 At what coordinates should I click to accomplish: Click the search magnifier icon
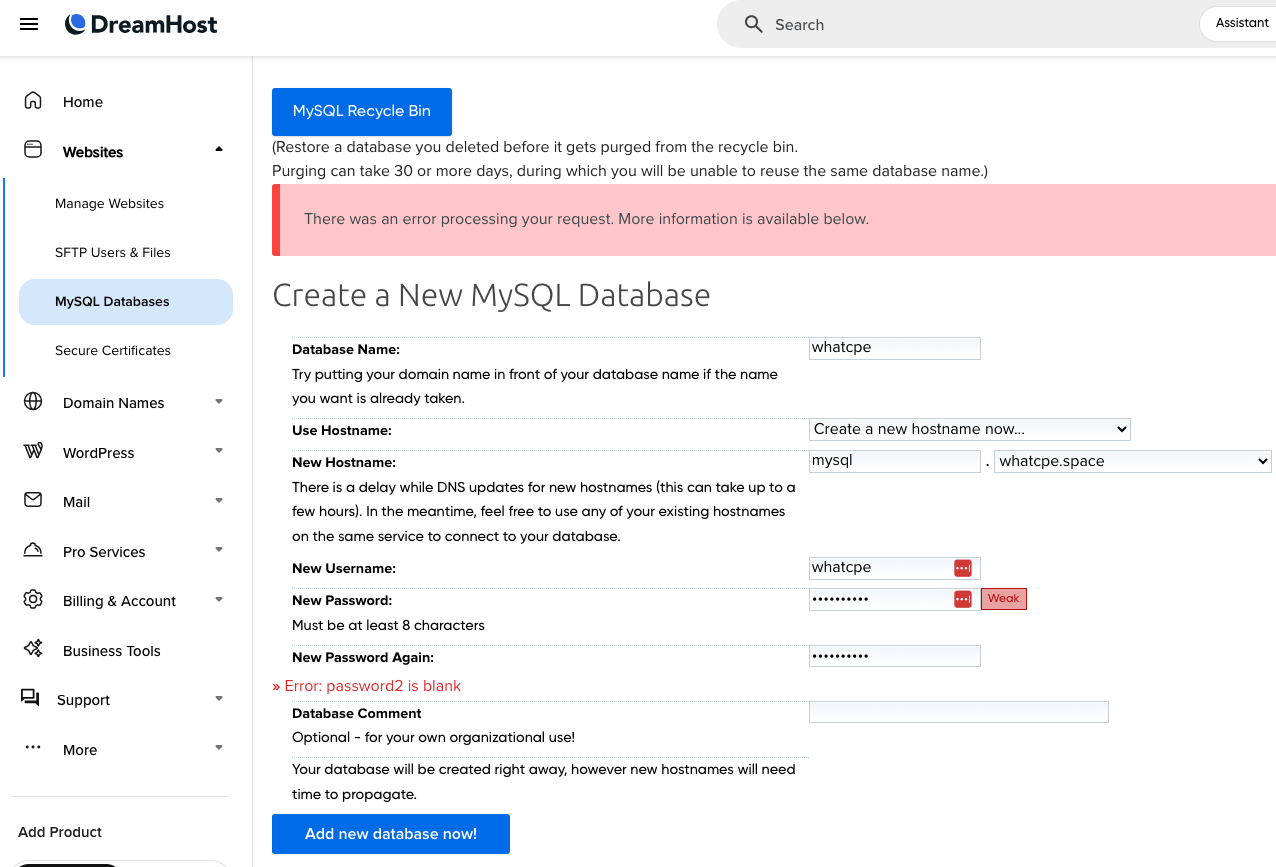(x=753, y=24)
